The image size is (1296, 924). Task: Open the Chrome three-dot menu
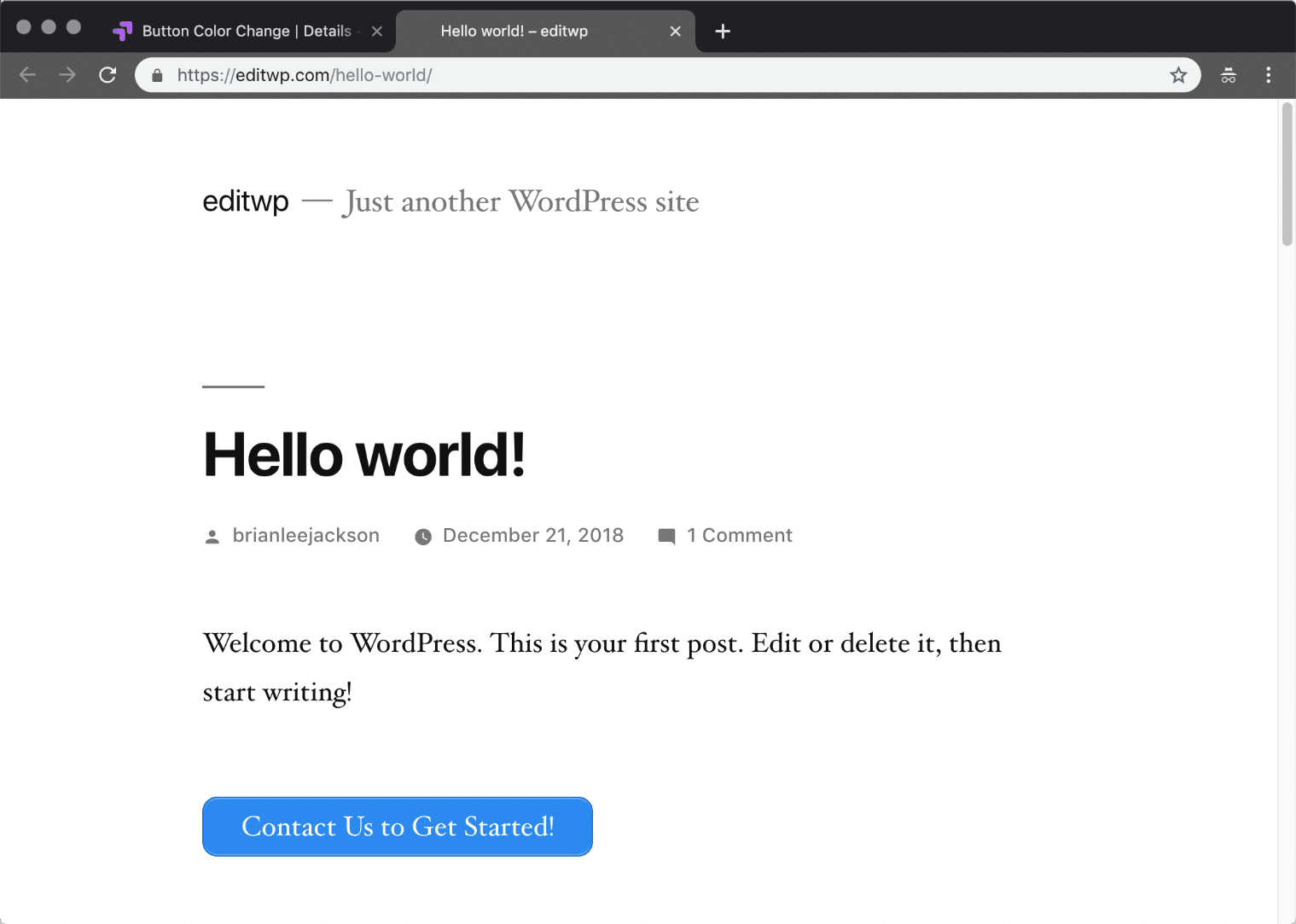1268,75
